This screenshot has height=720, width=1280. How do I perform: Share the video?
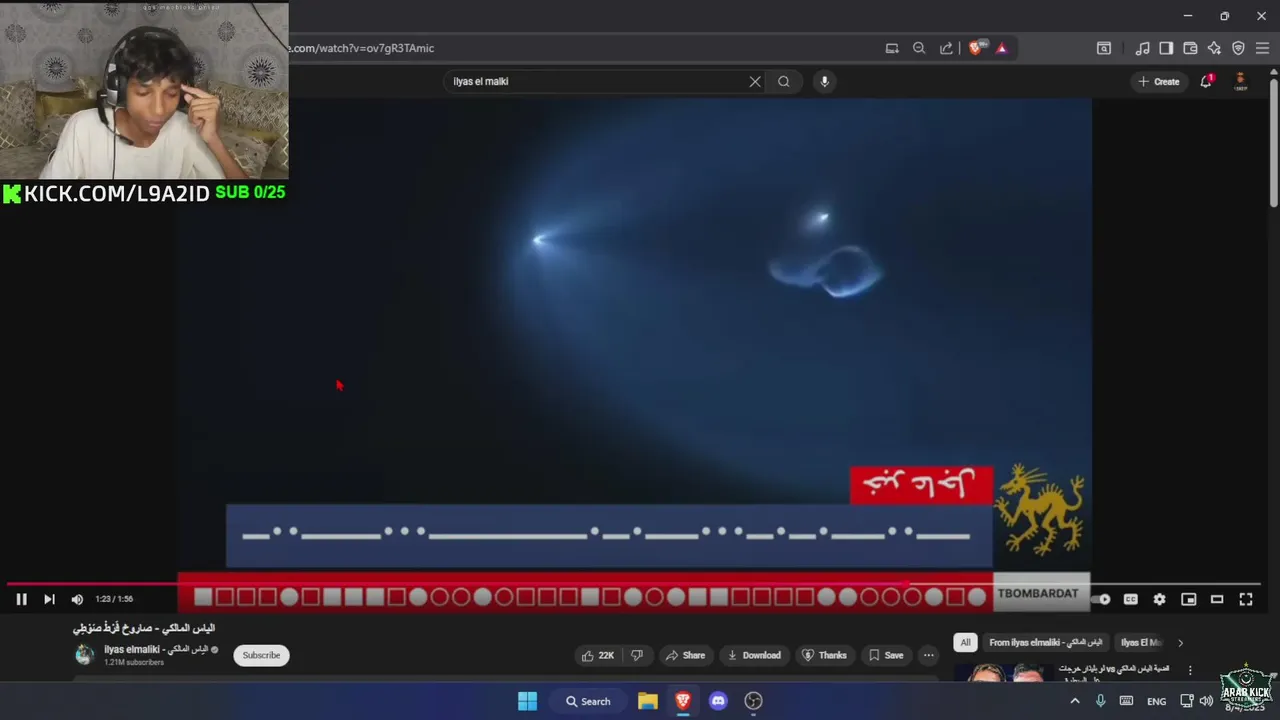(x=686, y=655)
